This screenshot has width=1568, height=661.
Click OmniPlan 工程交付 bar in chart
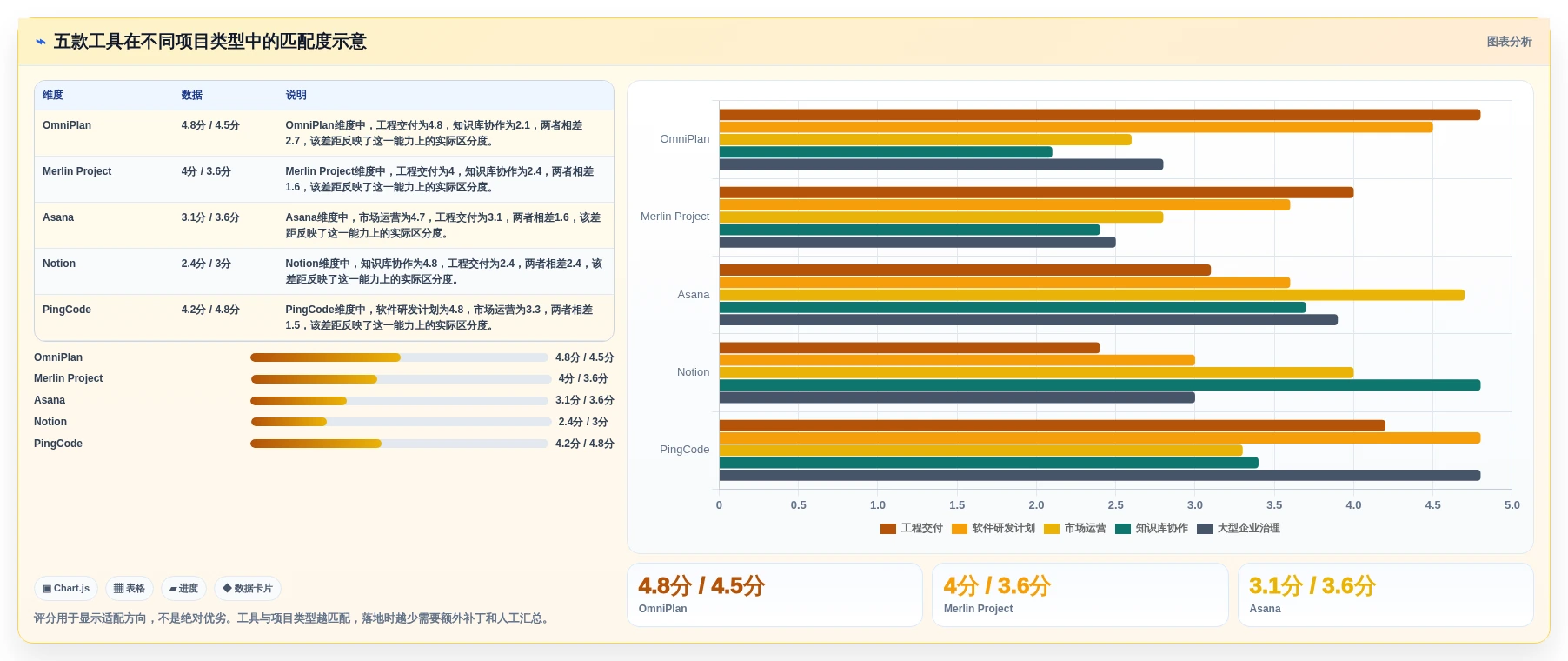[1100, 115]
